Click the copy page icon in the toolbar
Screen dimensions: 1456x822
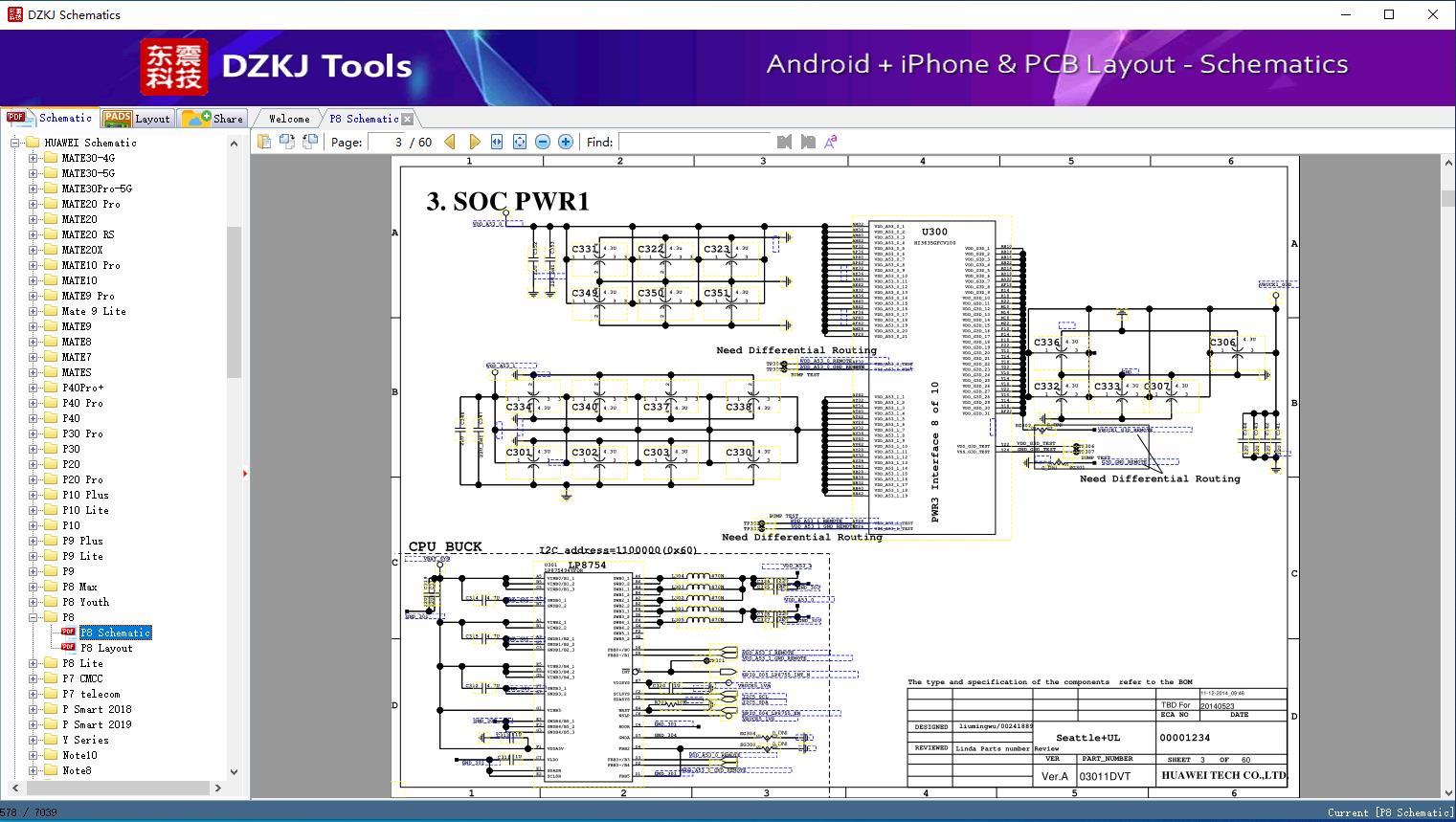pyautogui.click(x=264, y=142)
